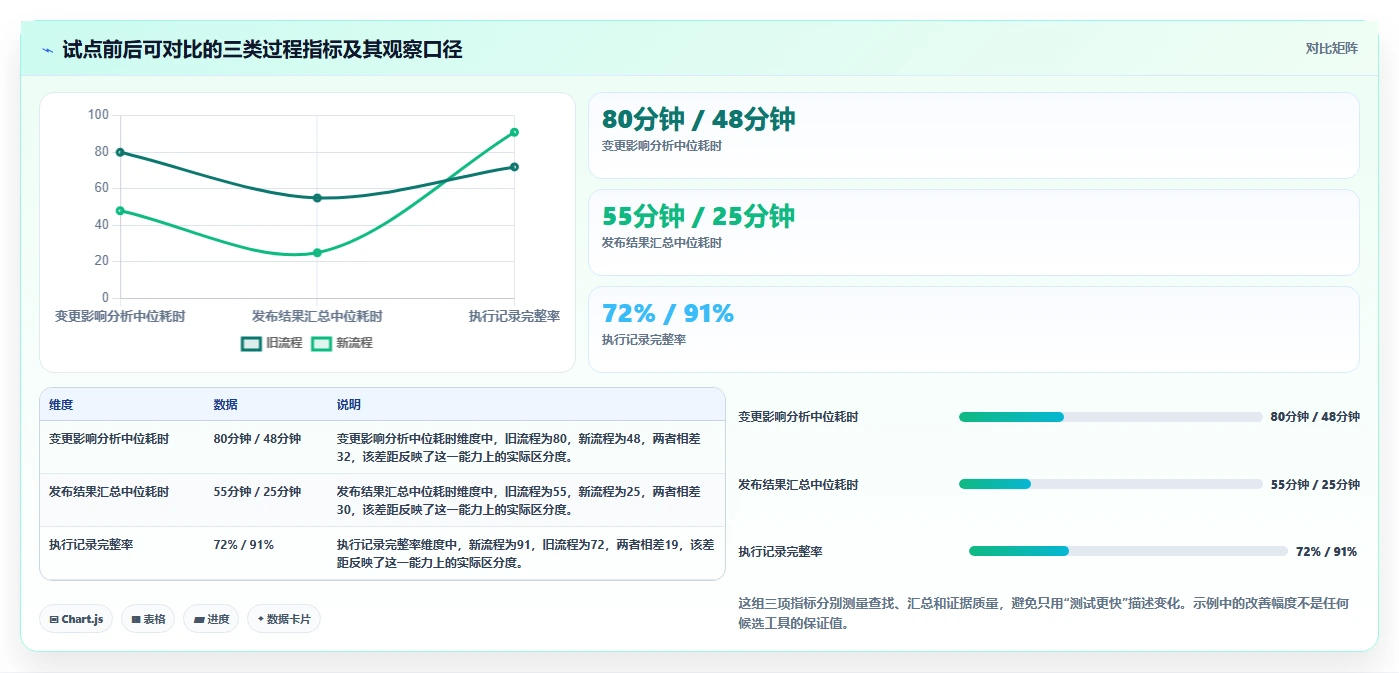Click the 旧流程 point for 发布结果汇总中位耗时
This screenshot has height=673, width=1399.
click(x=317, y=198)
